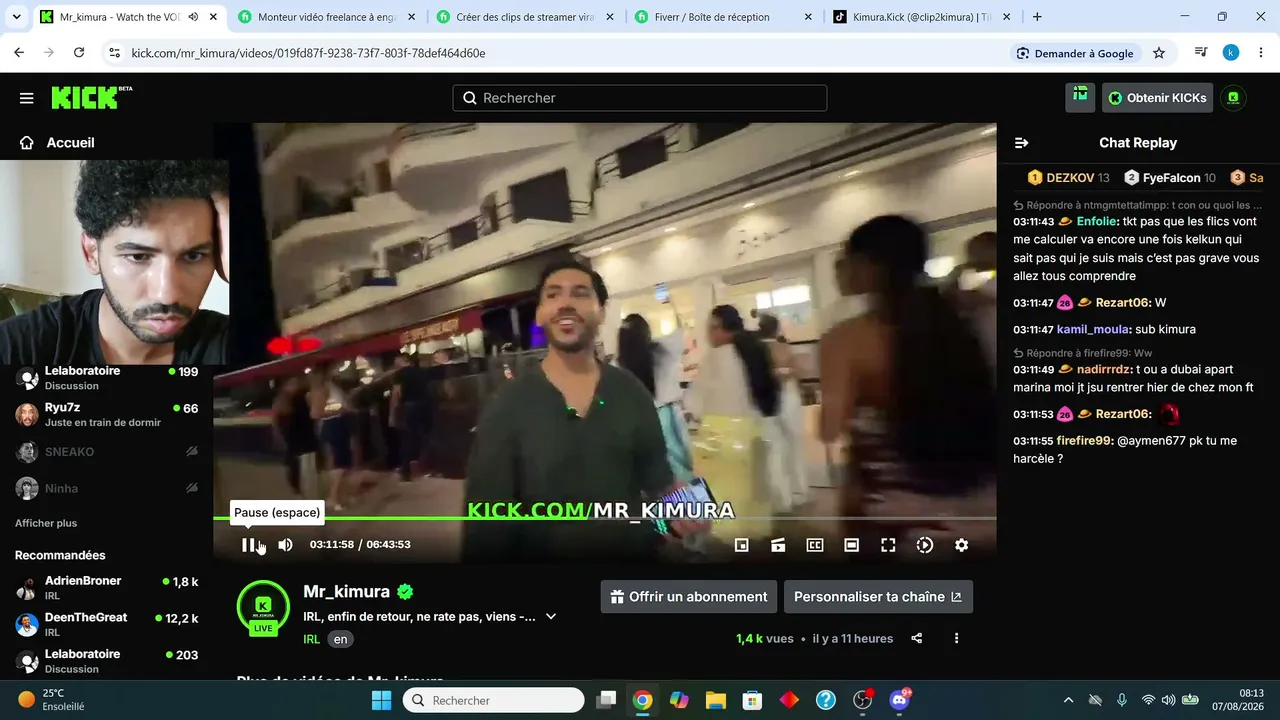Click the Mr_kimura channel name

click(x=348, y=592)
